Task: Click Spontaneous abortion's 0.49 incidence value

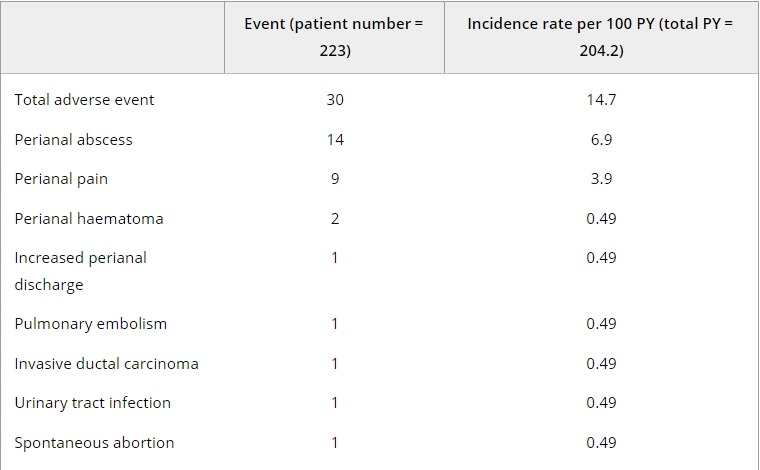Action: click(x=601, y=442)
